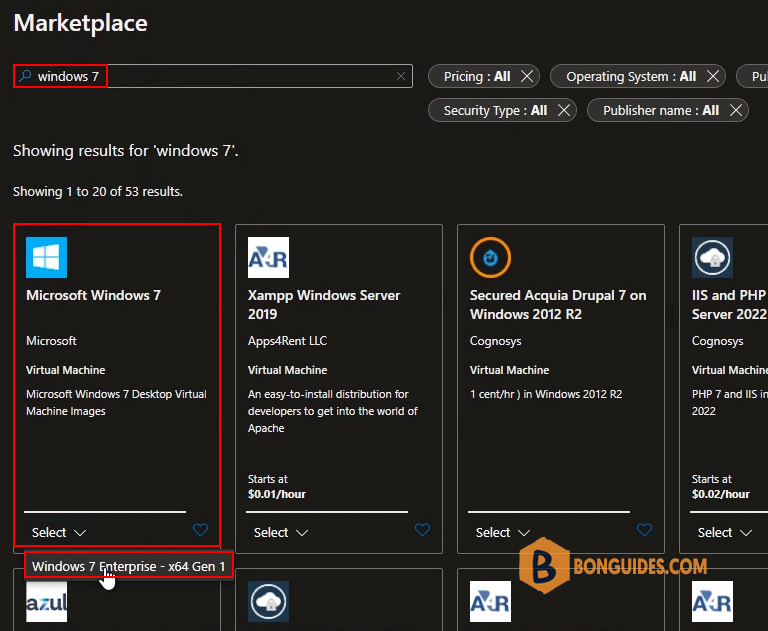Click the search magnifier icon

coord(25,76)
